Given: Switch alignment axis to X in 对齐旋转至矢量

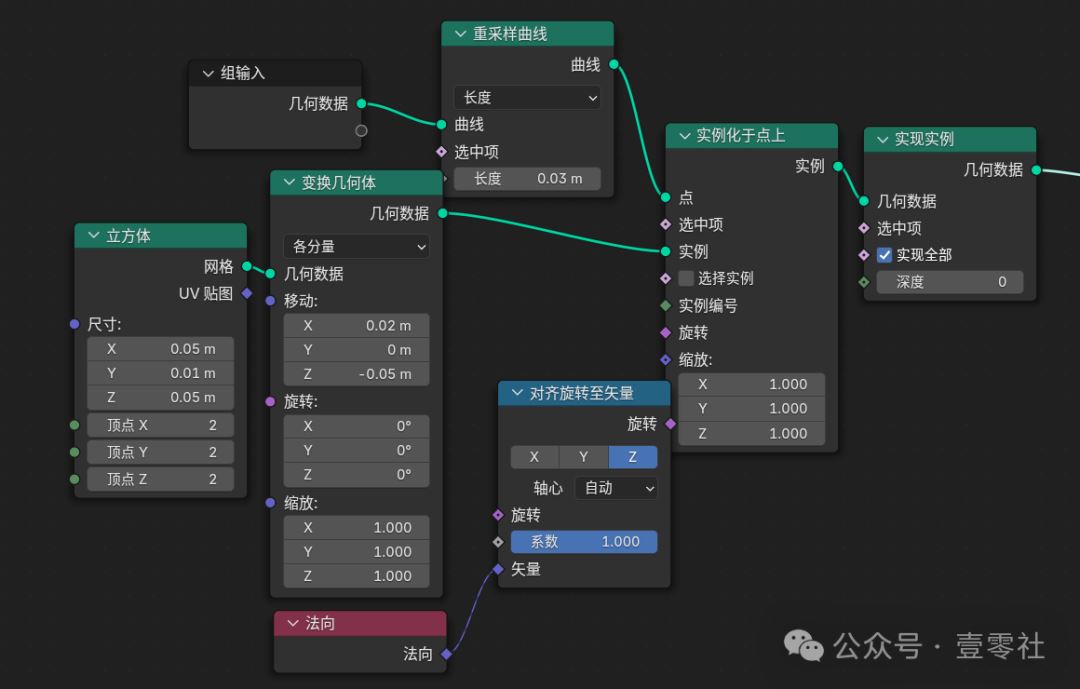Looking at the screenshot, I should 535,457.
